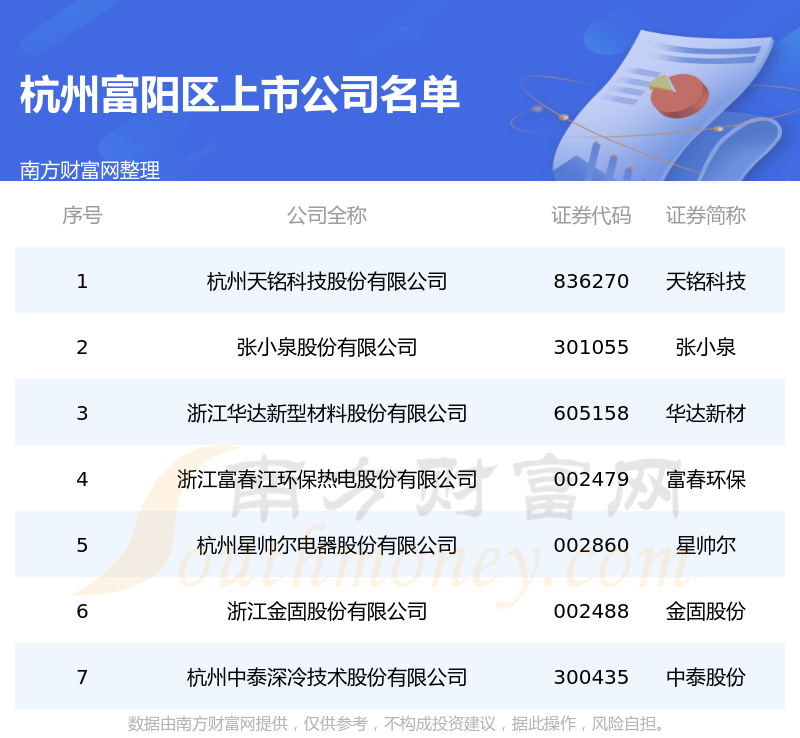Click short name 华达新材
Screen dimensions: 800x738
point(706,413)
